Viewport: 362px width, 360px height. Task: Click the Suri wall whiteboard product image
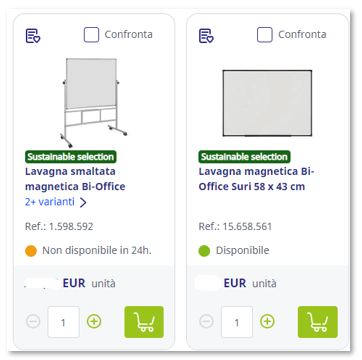pos(267,103)
